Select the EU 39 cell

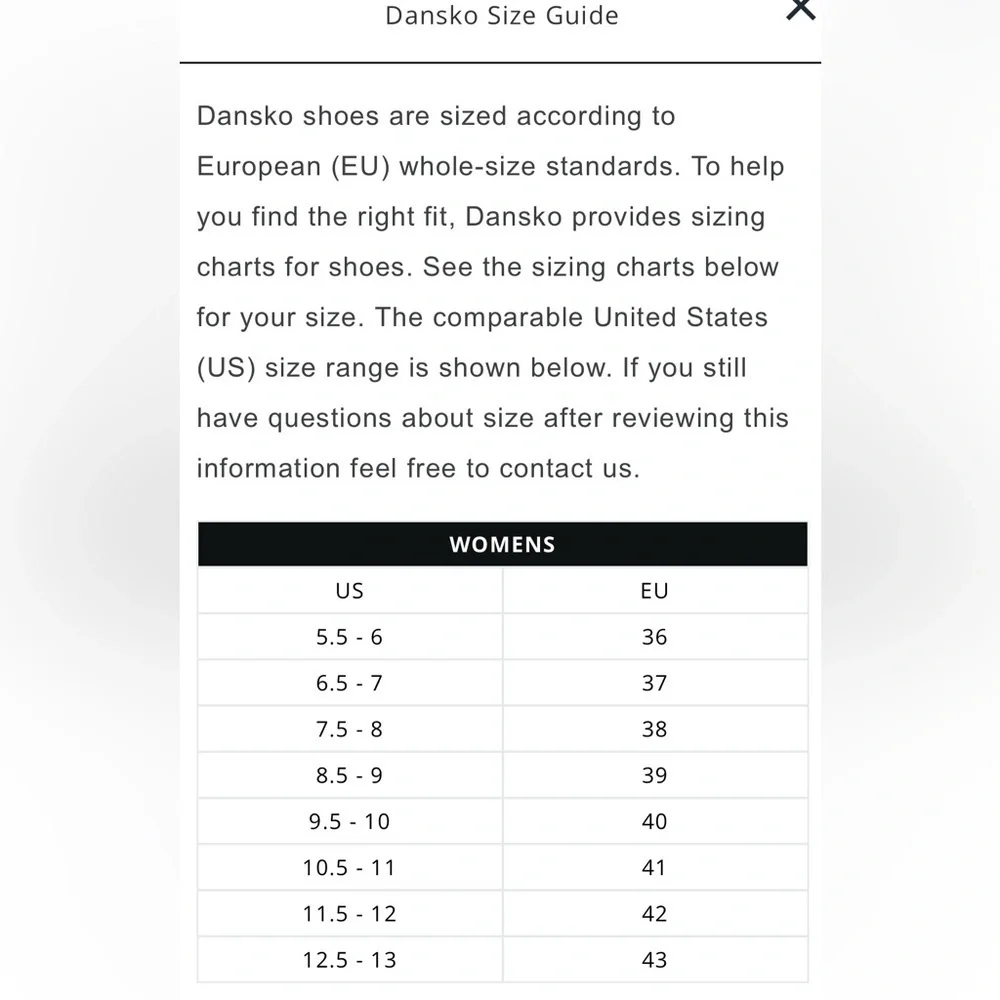coord(655,775)
